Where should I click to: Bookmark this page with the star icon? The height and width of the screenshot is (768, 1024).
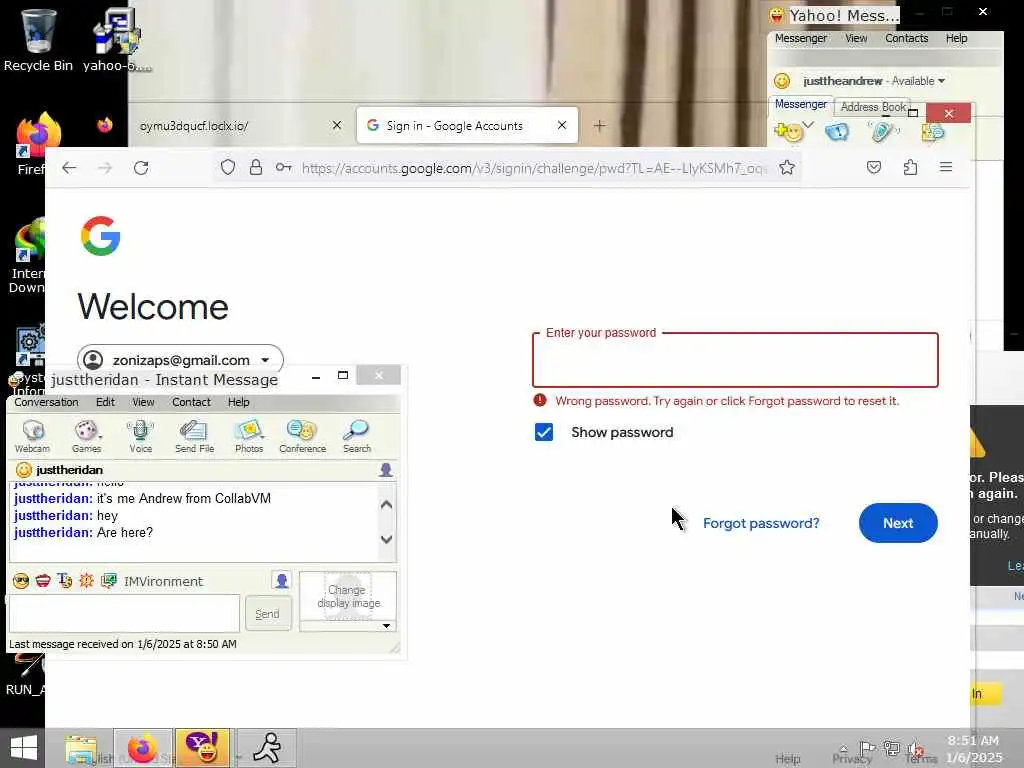(x=787, y=168)
